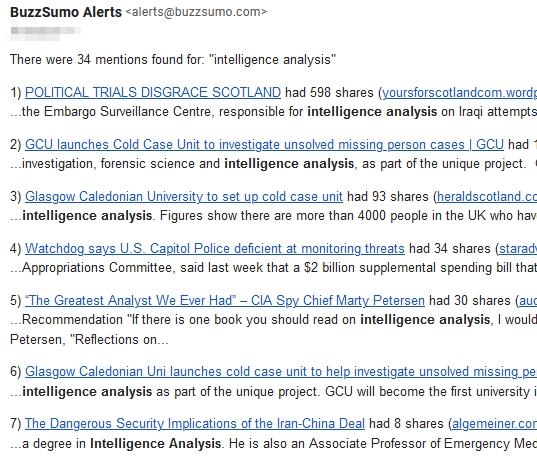The height and width of the screenshot is (463, 537).
Task: Click the BuzzSumo Alerts sender name
Action: pyautogui.click(x=66, y=12)
